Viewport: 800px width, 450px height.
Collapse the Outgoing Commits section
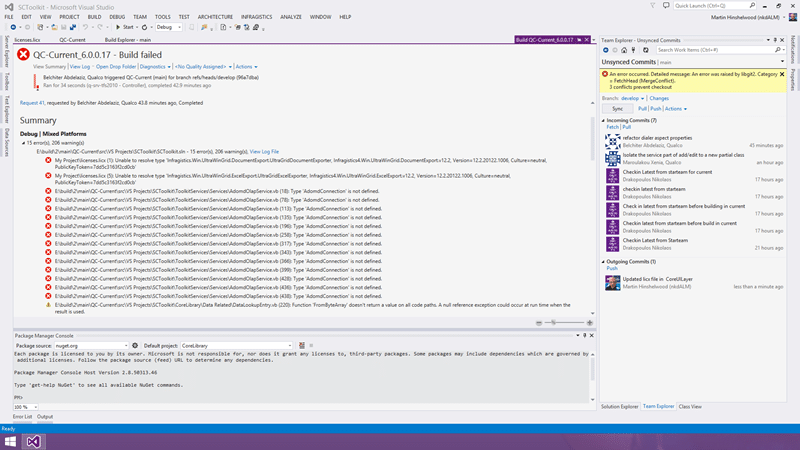click(x=604, y=262)
